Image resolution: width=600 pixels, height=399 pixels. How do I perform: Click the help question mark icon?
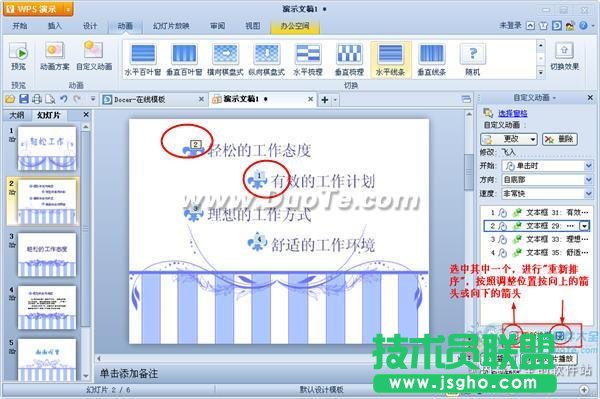[583, 26]
